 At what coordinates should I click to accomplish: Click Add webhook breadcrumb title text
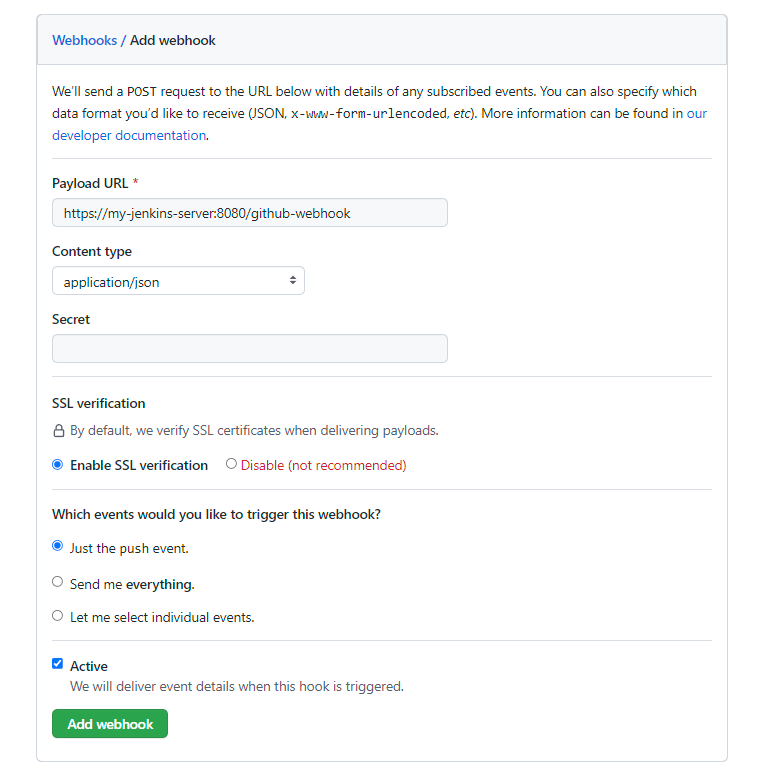coord(173,40)
